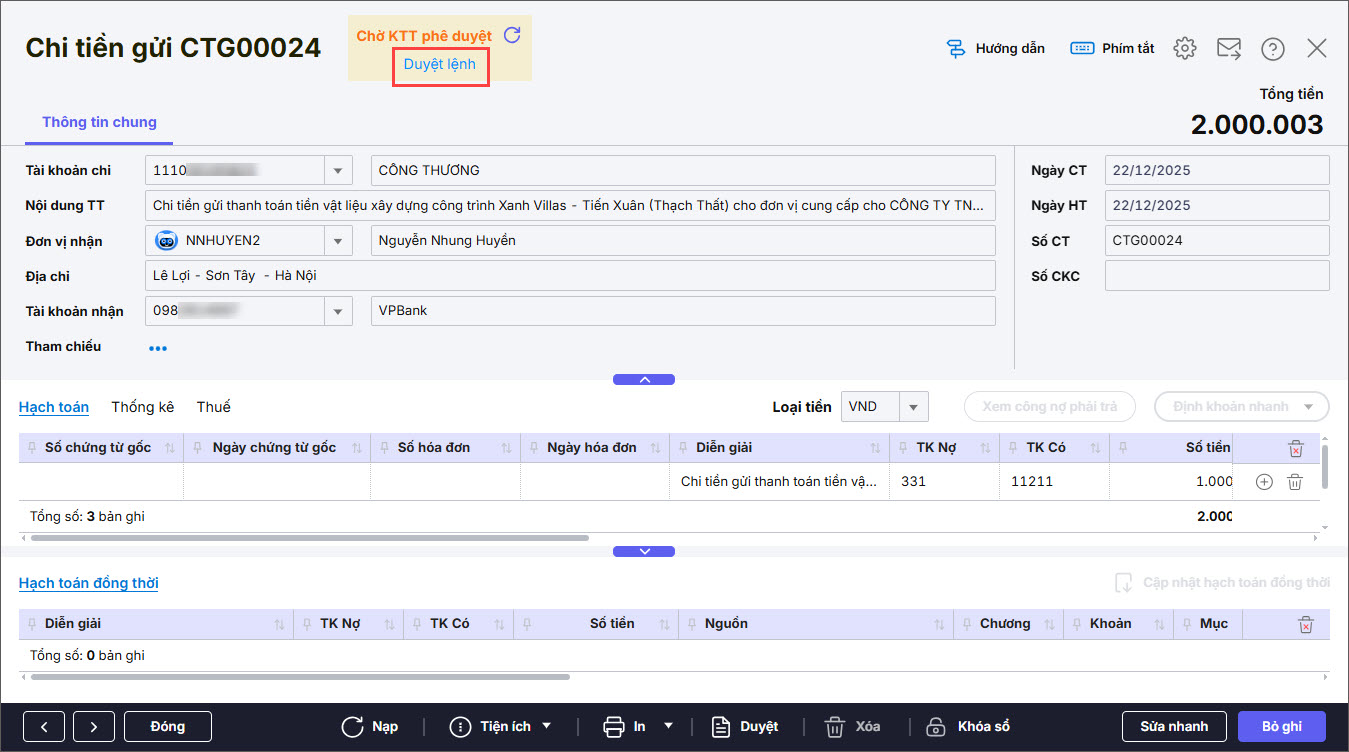
Task: Click the Bỏ ghi button
Action: 1281,727
